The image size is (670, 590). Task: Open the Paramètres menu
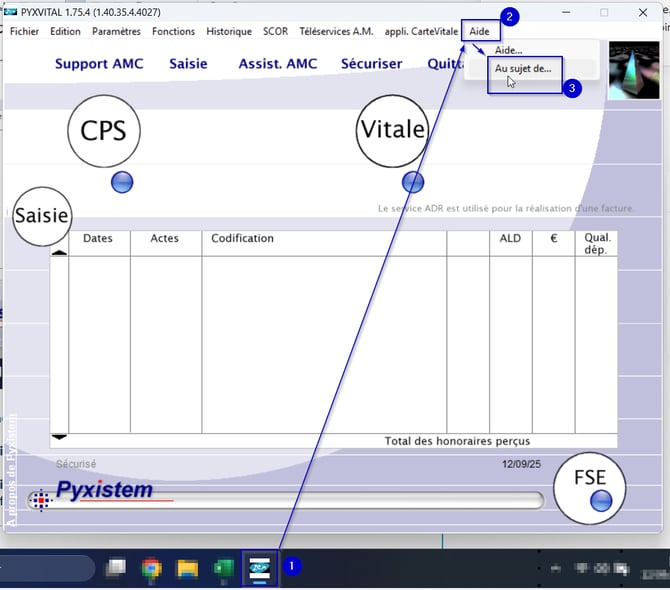coord(116,32)
